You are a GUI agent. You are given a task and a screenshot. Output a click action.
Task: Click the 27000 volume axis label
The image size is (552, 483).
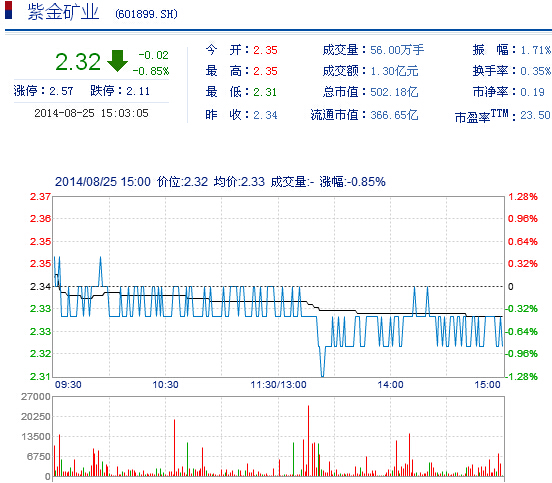[x=36, y=397]
